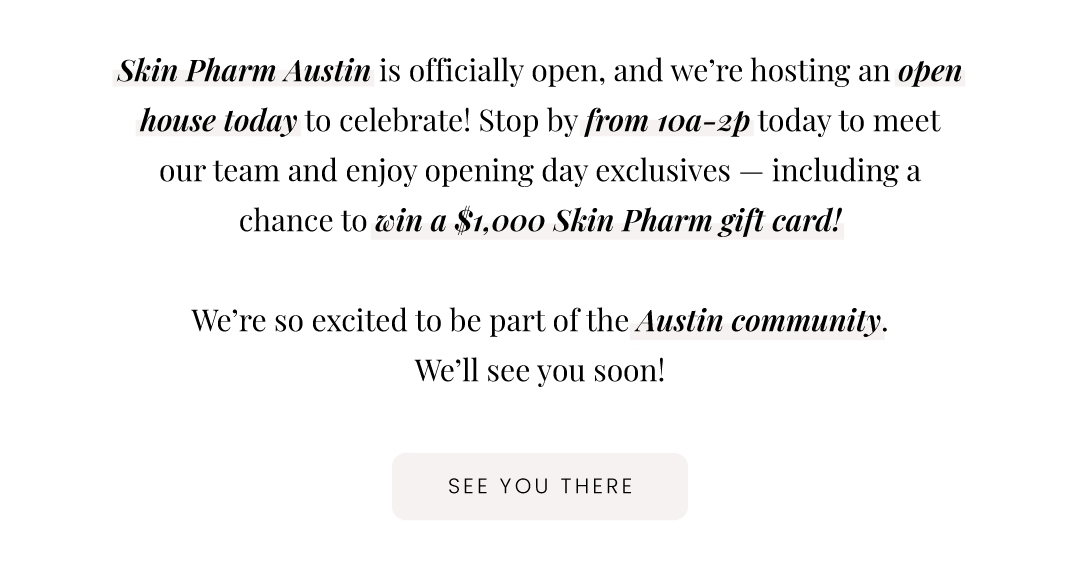Click the words 'to celebrate!'
The image size is (1080, 568).
[x=388, y=121]
